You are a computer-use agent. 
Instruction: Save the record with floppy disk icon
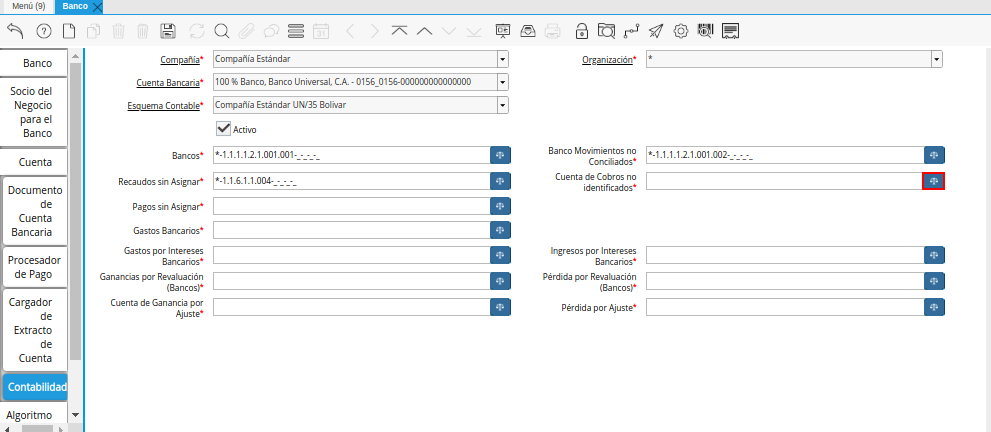coord(168,30)
